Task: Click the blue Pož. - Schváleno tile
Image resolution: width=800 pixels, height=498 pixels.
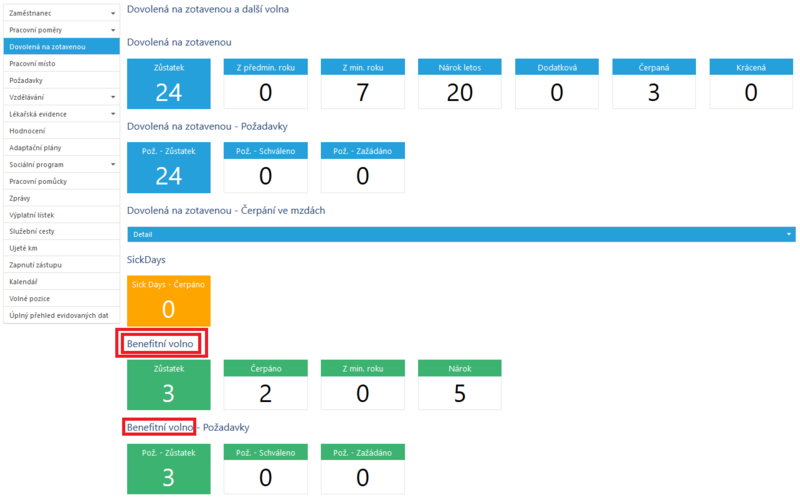Action: (265, 167)
